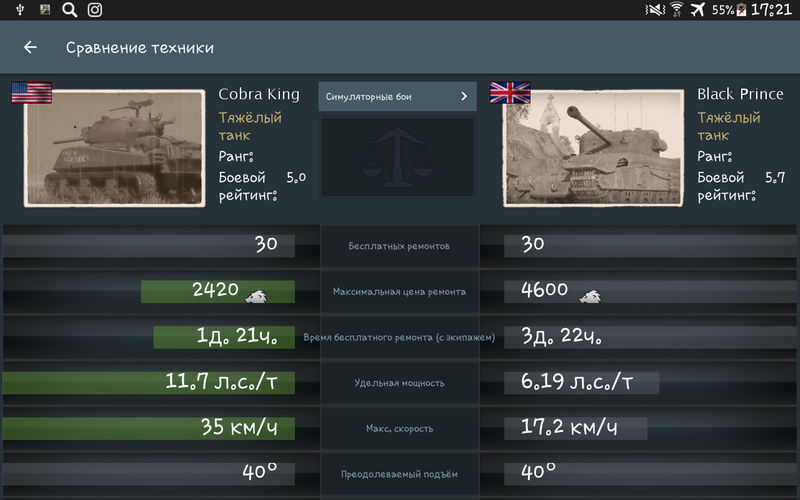Screen dimensions: 800x500
Task: Tap the 4600 repair cost value
Action: click(x=544, y=290)
